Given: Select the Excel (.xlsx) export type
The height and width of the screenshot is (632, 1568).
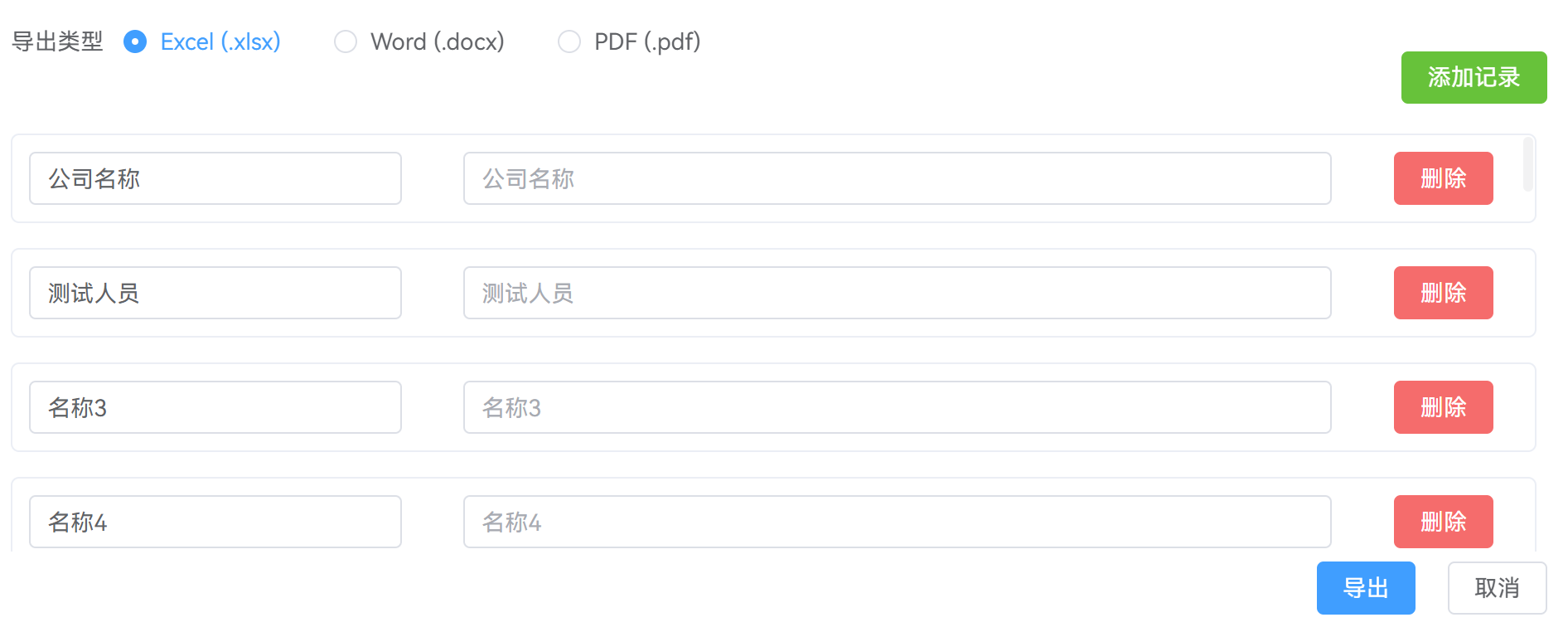Looking at the screenshot, I should click(x=135, y=41).
